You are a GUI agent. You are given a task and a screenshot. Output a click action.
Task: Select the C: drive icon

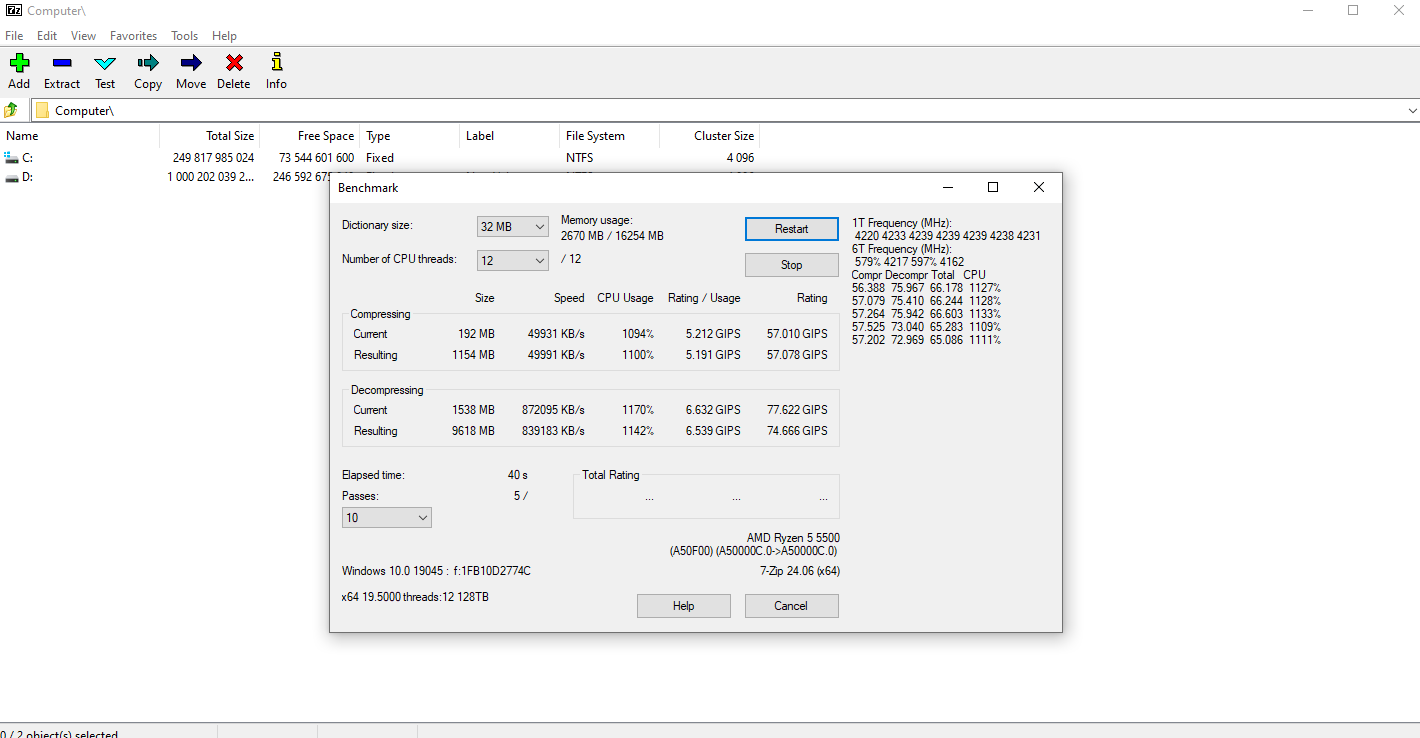(11, 157)
